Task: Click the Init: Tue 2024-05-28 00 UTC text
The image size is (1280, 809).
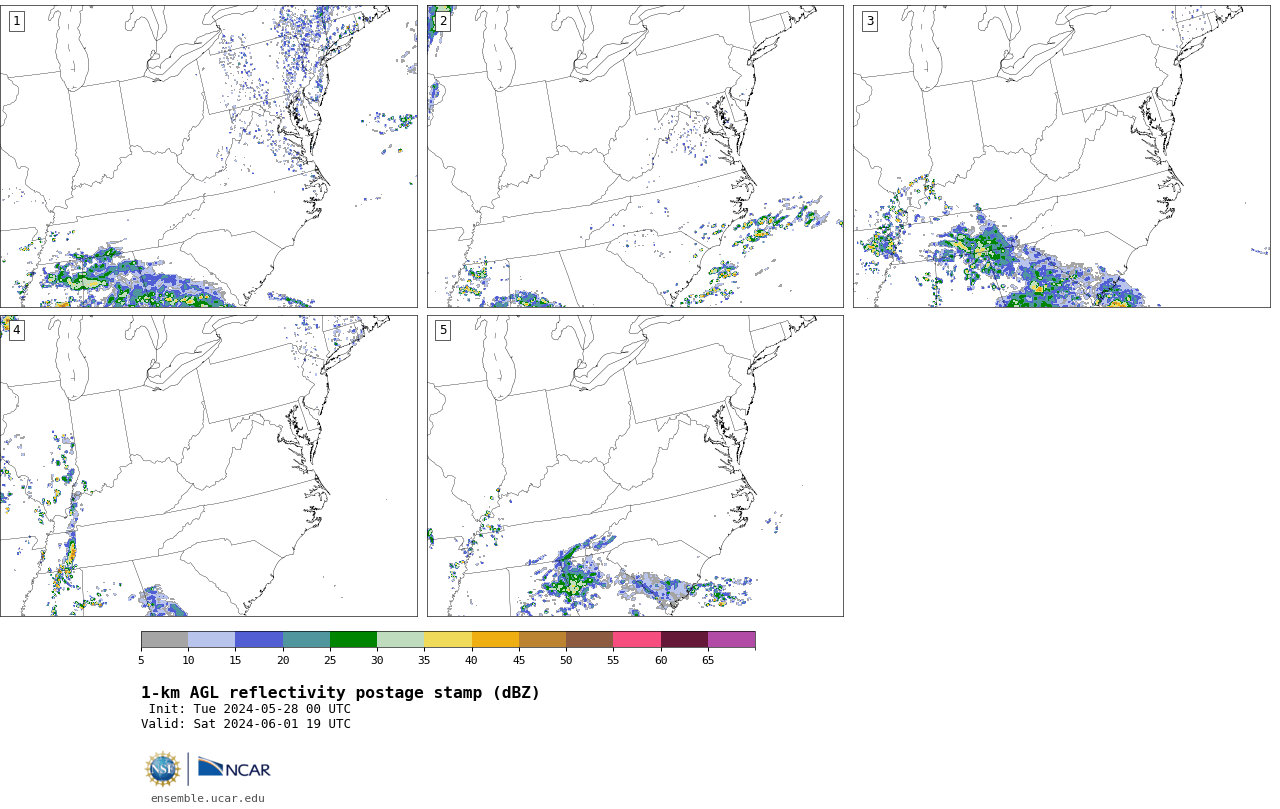Action: pos(250,709)
